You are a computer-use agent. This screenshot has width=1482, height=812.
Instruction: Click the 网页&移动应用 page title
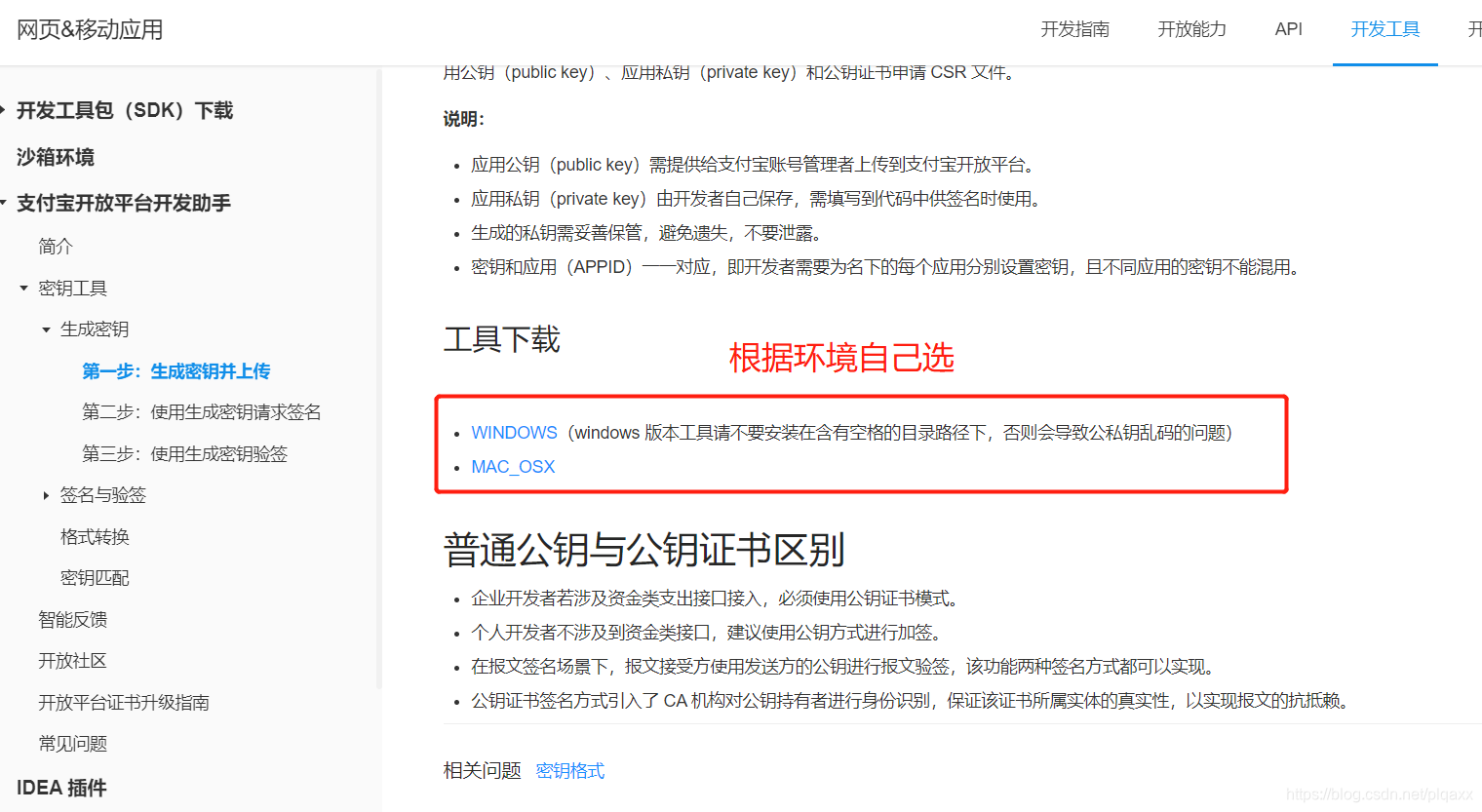90,29
